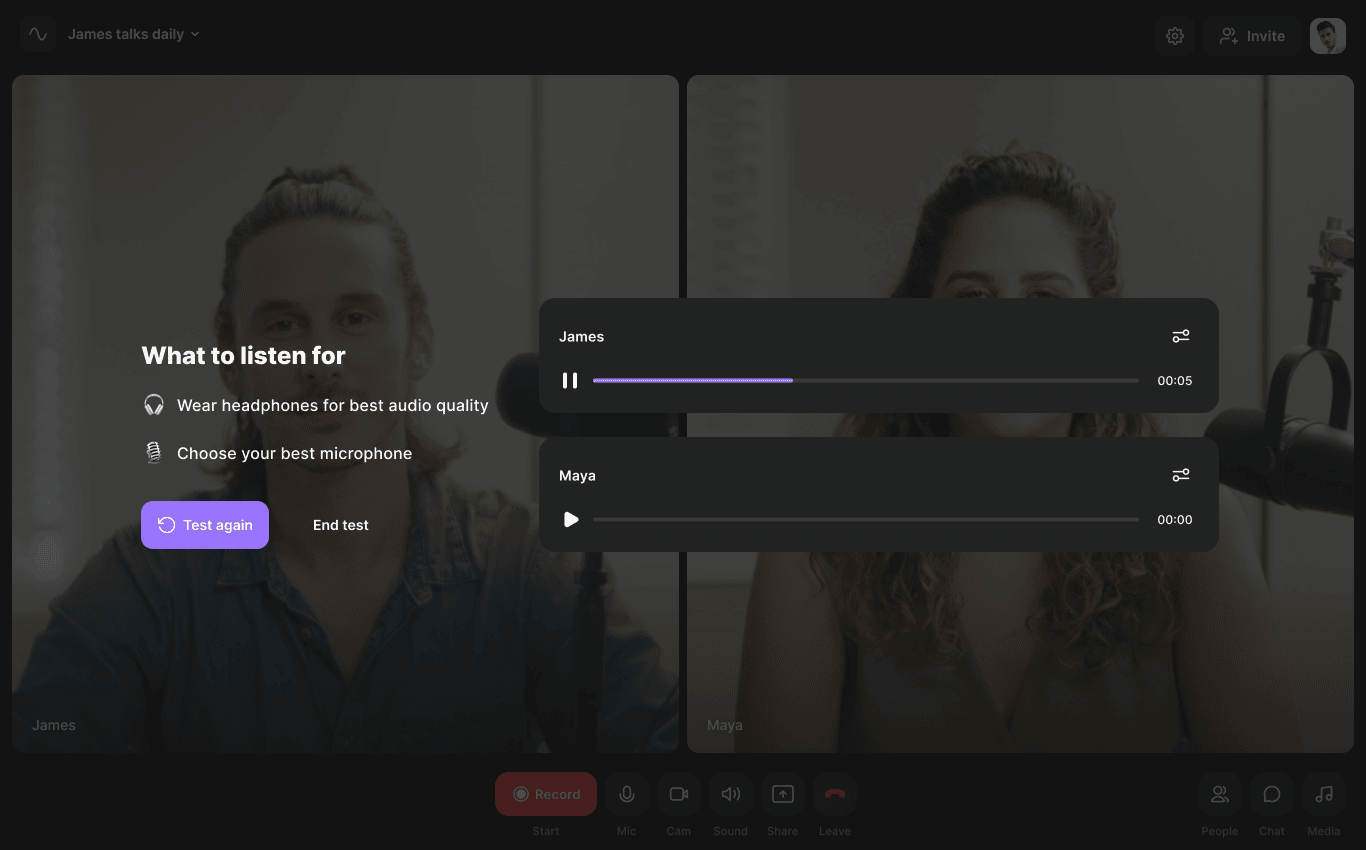Seek on James's audio progress bar
This screenshot has width=1366, height=850.
point(865,381)
